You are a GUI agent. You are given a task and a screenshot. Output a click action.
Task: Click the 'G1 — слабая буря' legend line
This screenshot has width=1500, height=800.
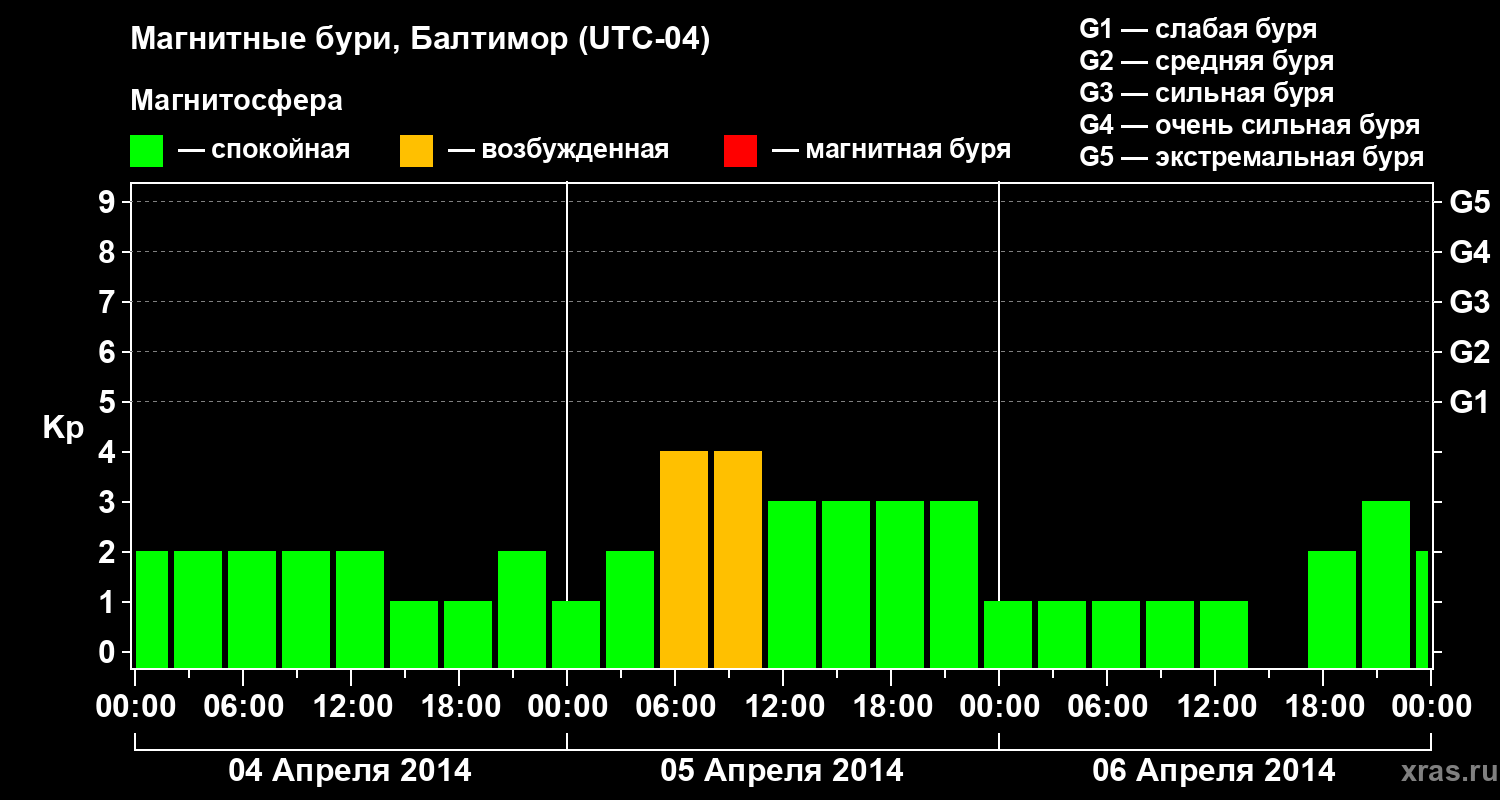point(1198,29)
